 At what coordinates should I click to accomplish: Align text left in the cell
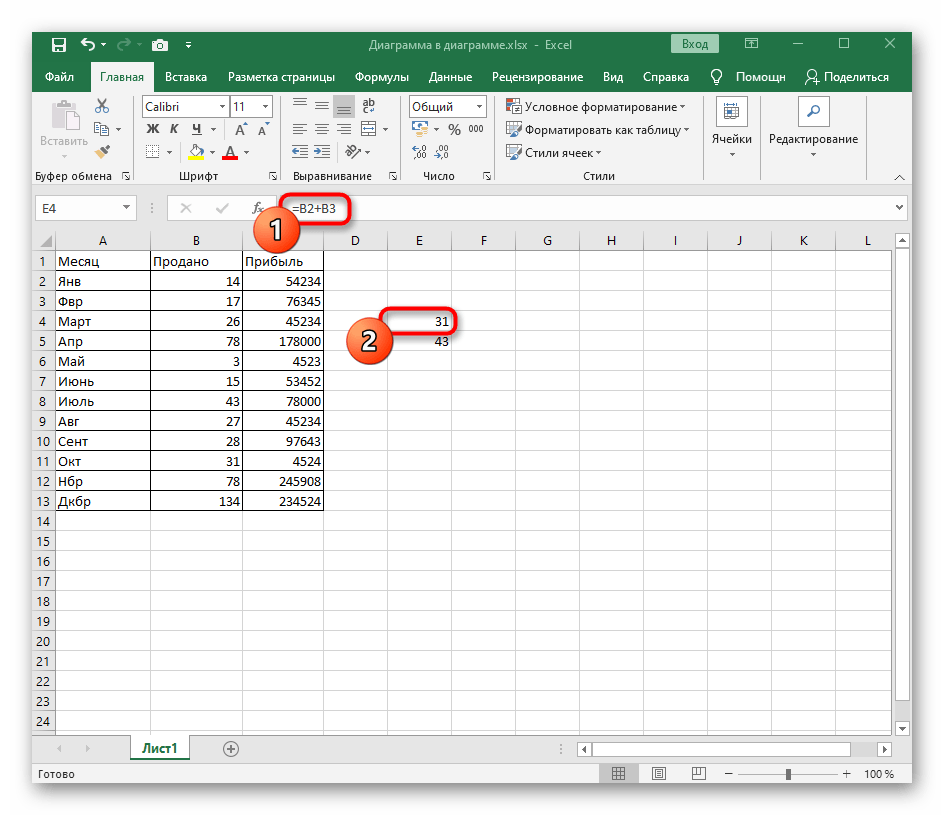(300, 129)
